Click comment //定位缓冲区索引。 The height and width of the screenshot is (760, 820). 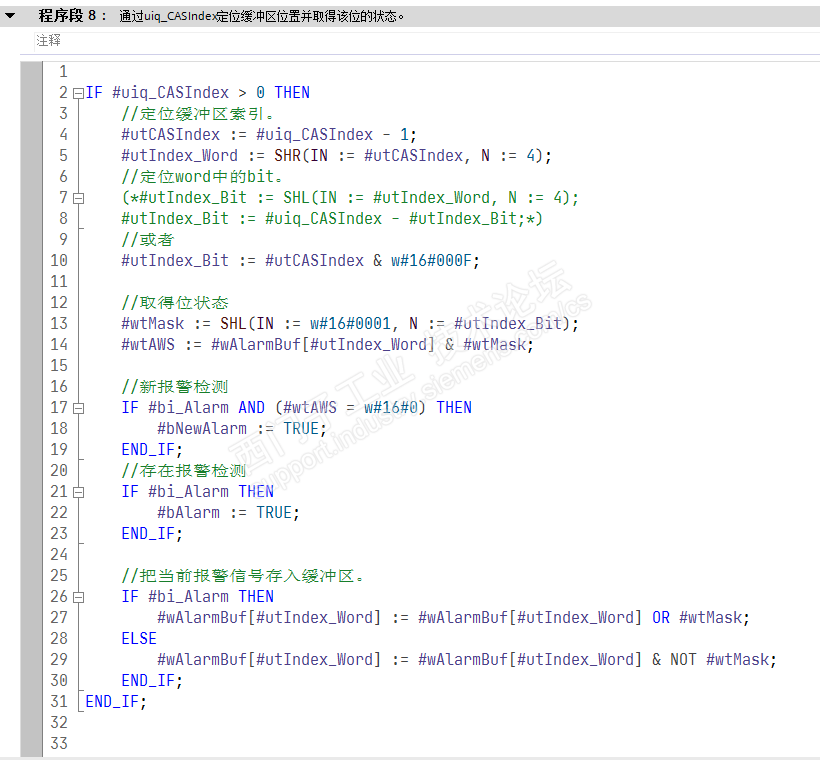click(198, 114)
